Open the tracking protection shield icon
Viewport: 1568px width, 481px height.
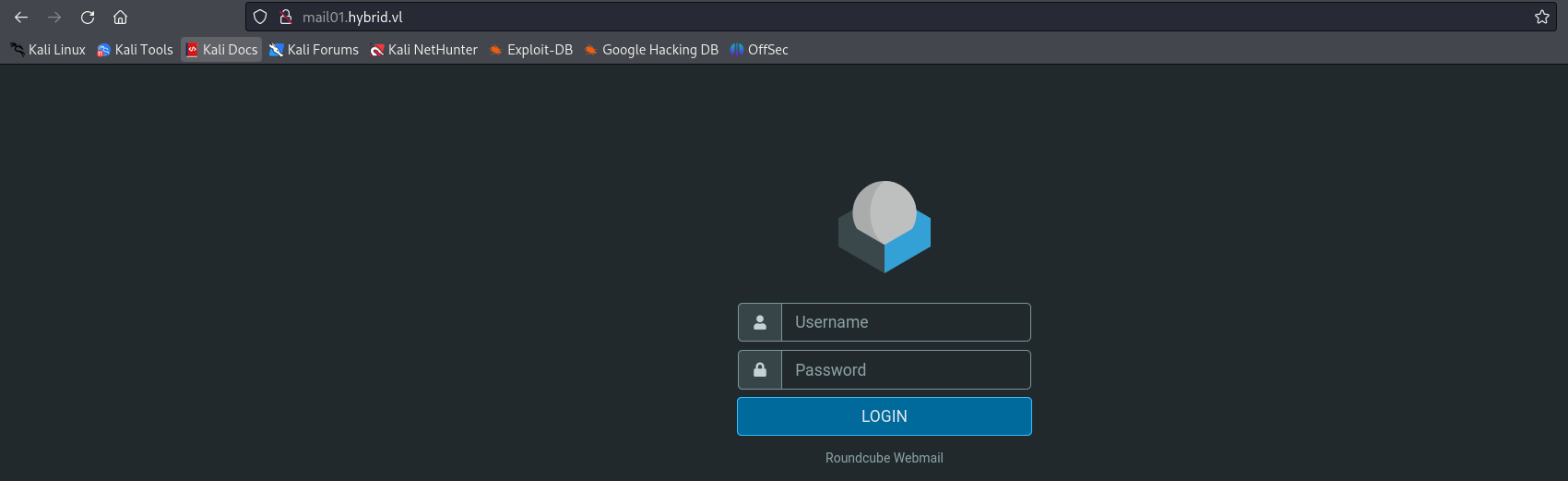click(x=260, y=17)
